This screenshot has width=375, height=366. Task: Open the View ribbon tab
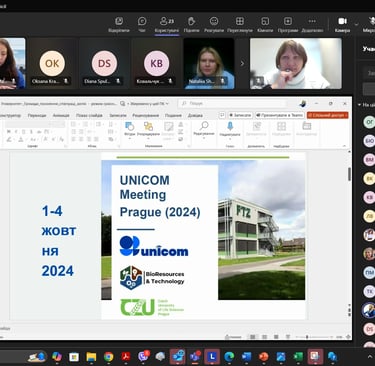pyautogui.click(x=173, y=115)
